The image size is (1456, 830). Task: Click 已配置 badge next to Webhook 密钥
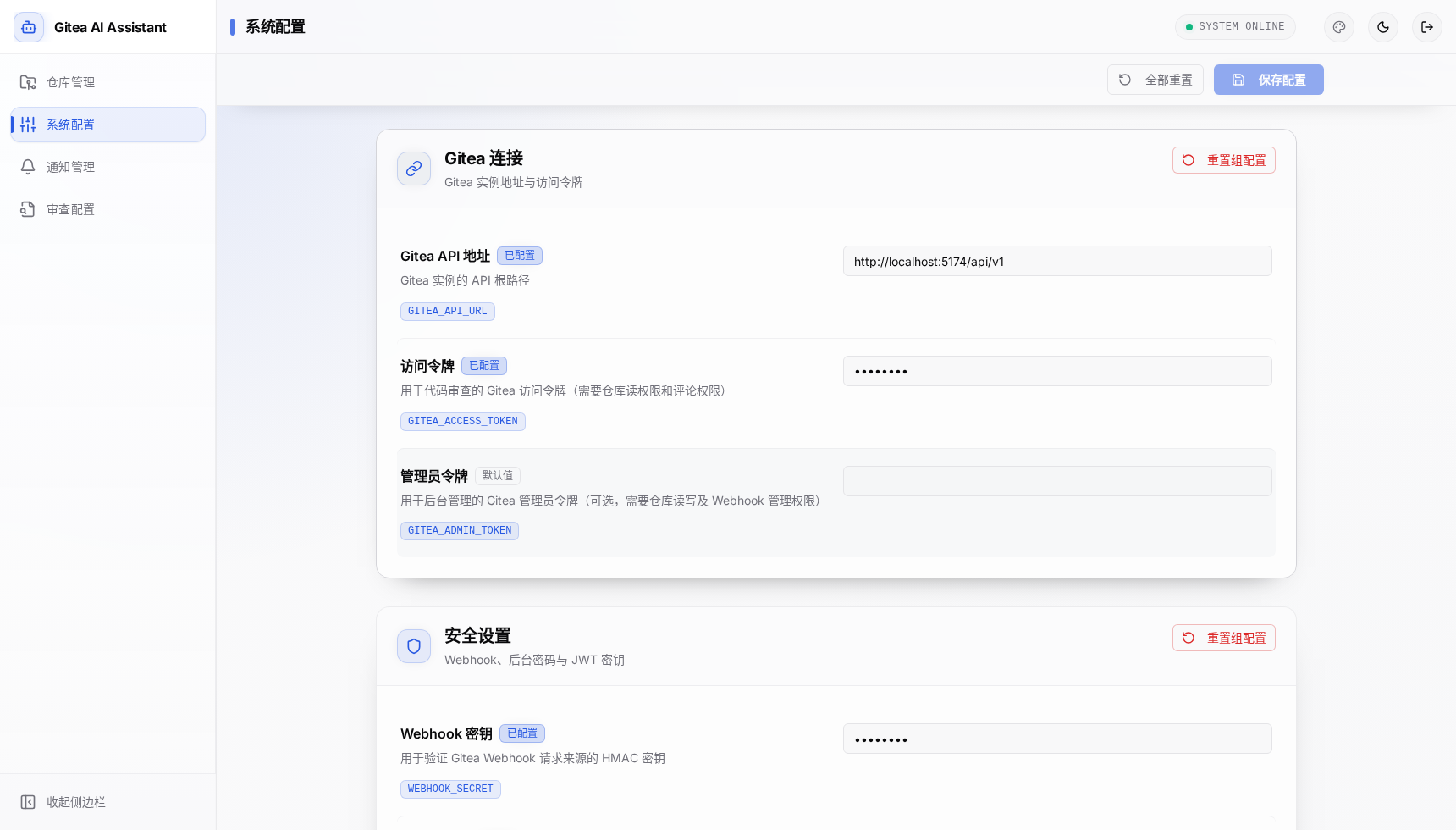point(522,733)
